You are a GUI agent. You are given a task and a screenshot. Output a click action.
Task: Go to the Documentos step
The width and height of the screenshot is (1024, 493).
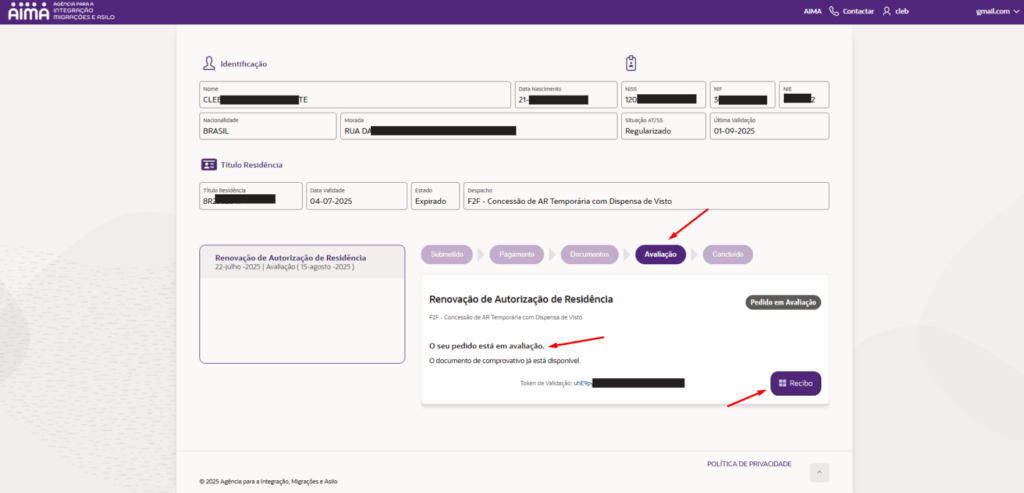pyautogui.click(x=589, y=254)
